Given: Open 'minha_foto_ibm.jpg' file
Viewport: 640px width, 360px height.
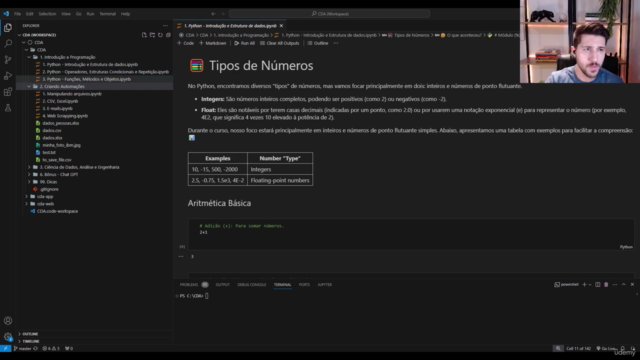Looking at the screenshot, I should (61, 145).
